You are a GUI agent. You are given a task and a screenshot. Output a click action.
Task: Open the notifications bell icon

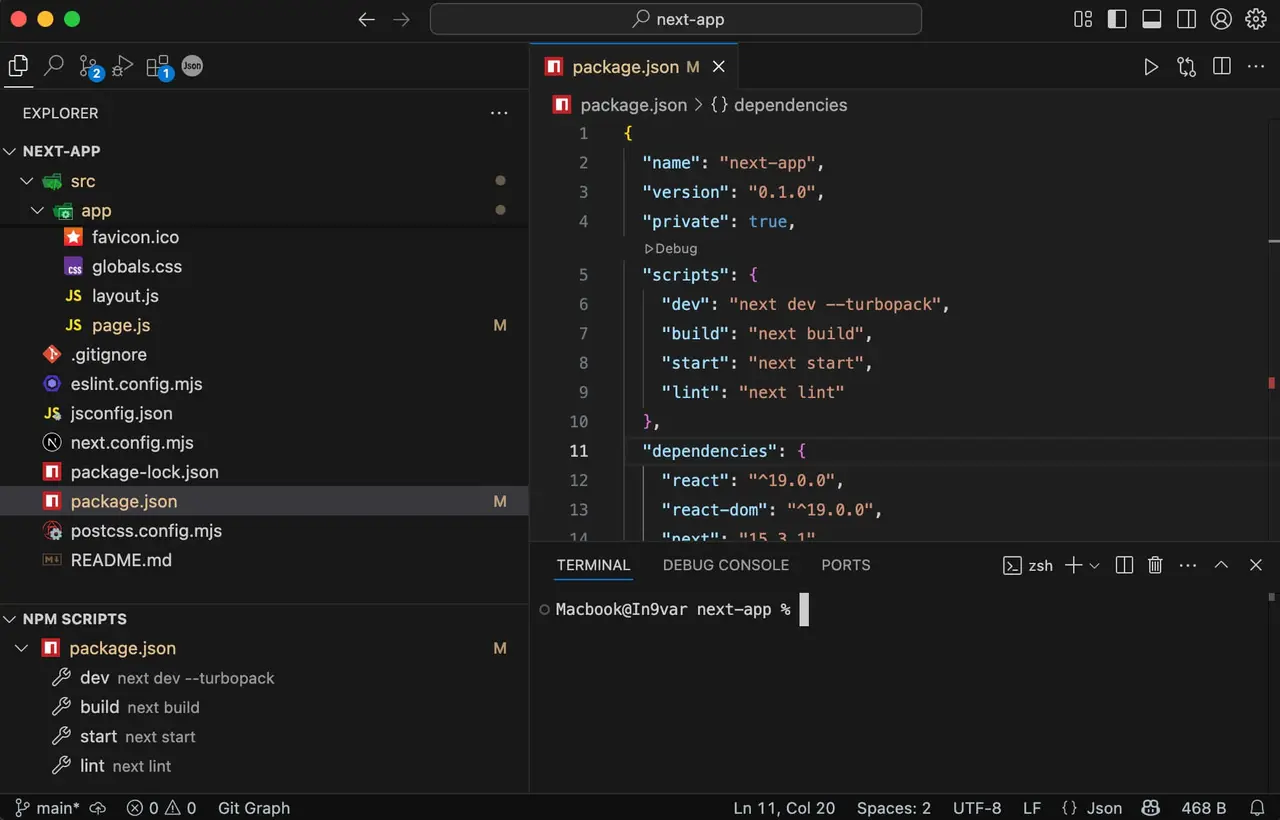[x=1258, y=808]
